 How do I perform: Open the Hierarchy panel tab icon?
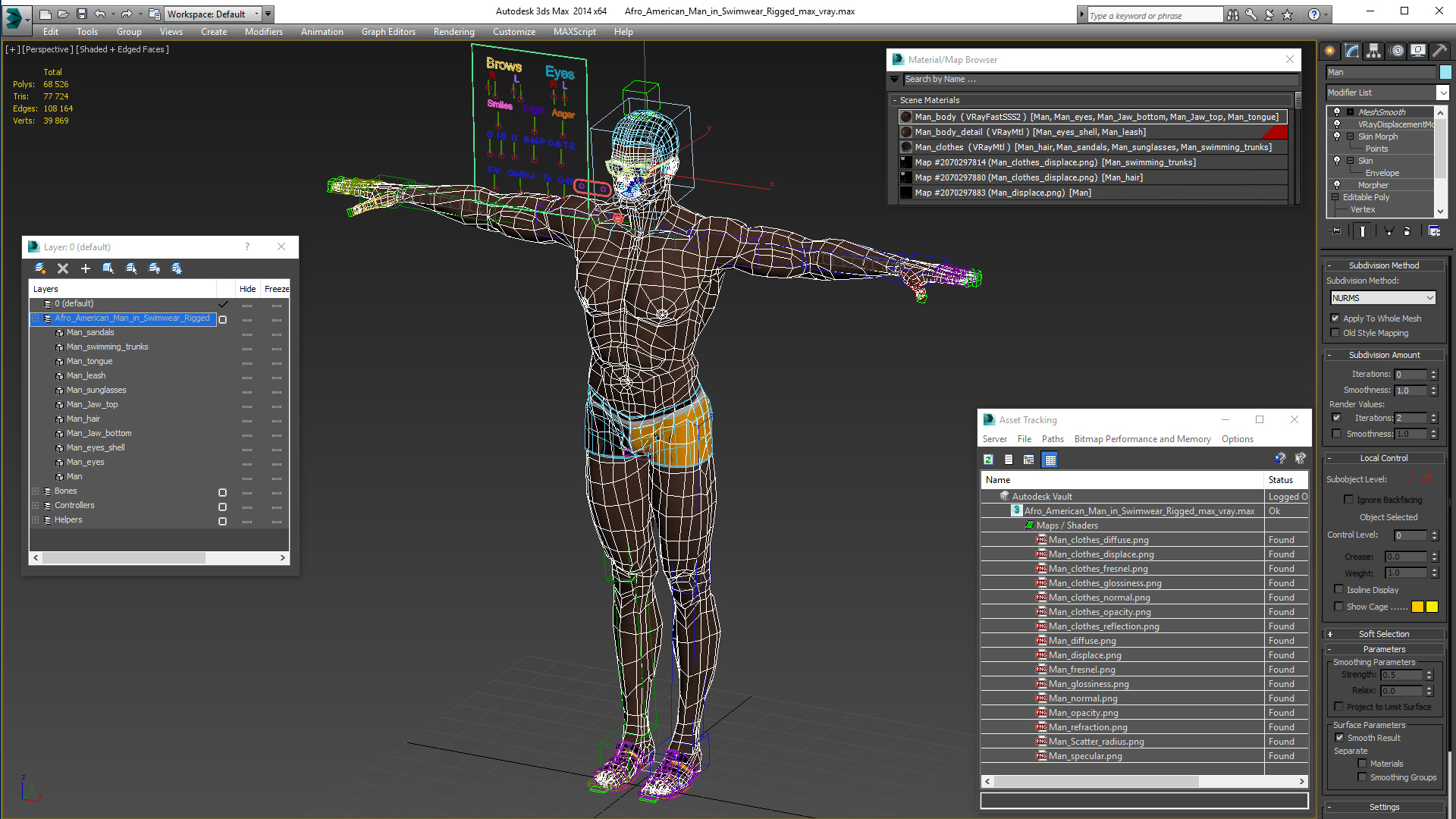tap(1374, 51)
